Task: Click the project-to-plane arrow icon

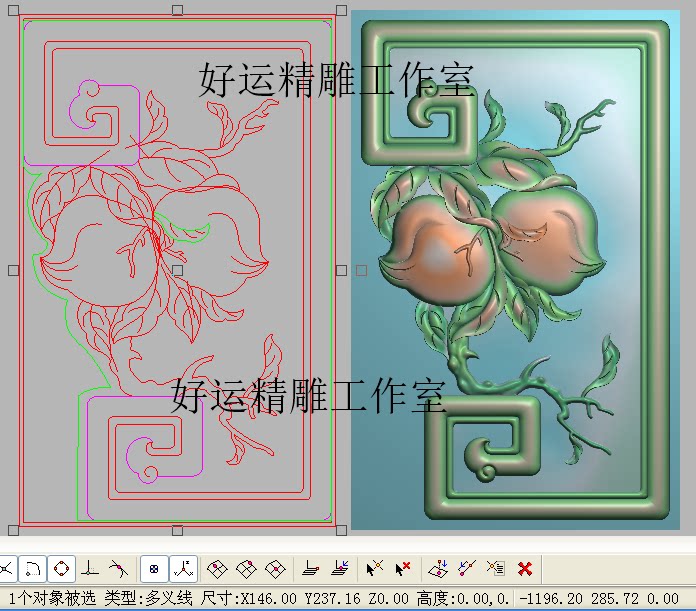Action: coord(438,569)
